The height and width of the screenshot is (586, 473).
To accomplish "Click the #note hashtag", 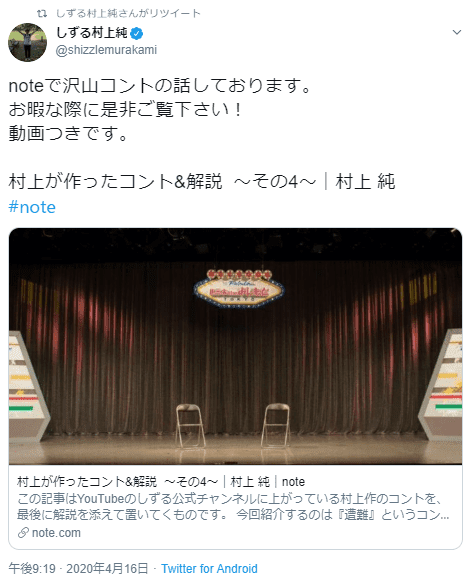I will pyautogui.click(x=32, y=207).
